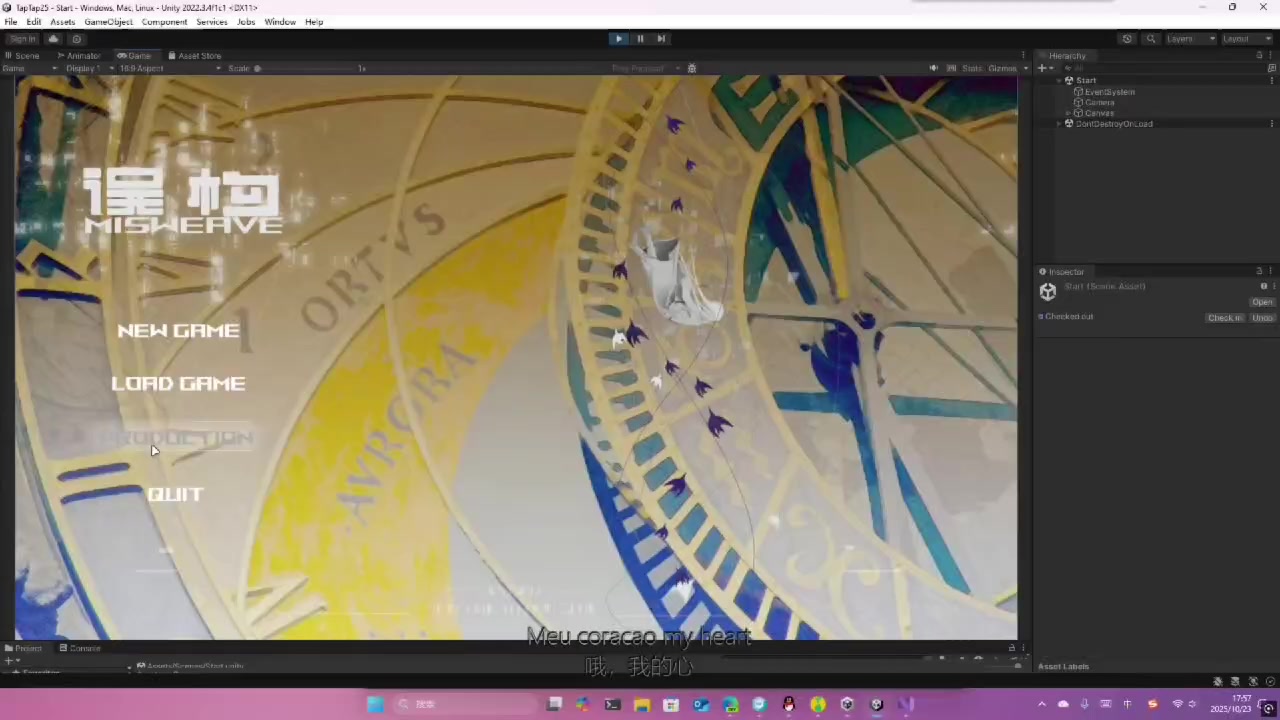This screenshot has width=1280, height=720.
Task: Open the GameObject menu
Action: pyautogui.click(x=108, y=22)
